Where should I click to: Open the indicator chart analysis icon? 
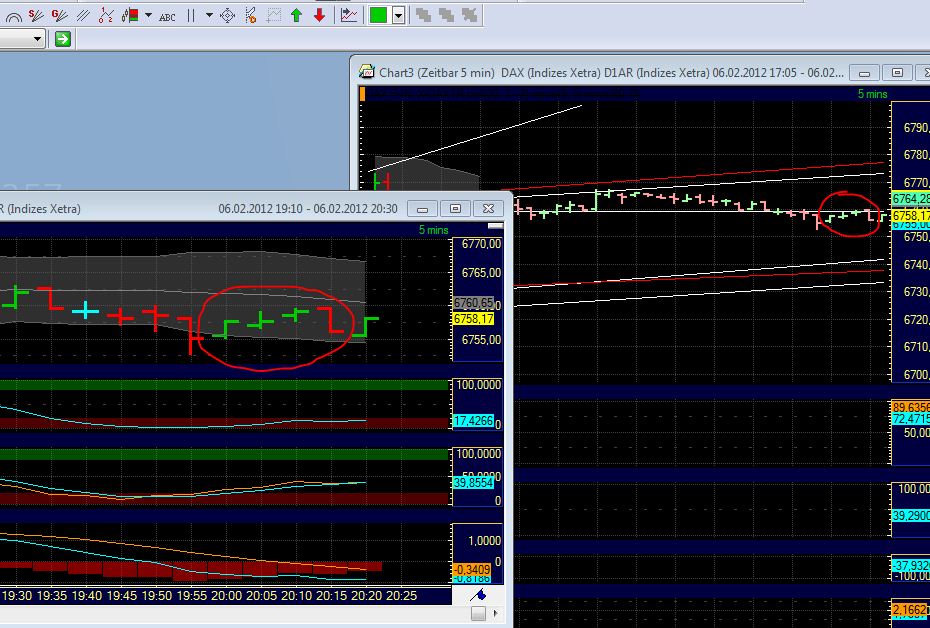[x=349, y=14]
